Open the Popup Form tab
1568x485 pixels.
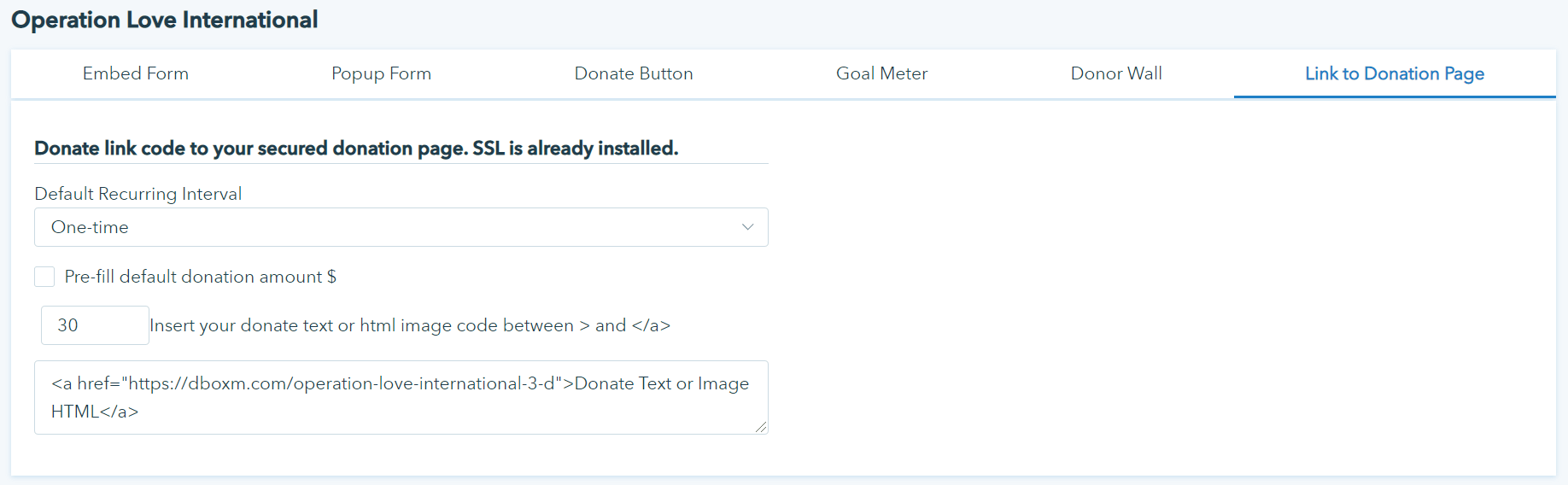[381, 73]
